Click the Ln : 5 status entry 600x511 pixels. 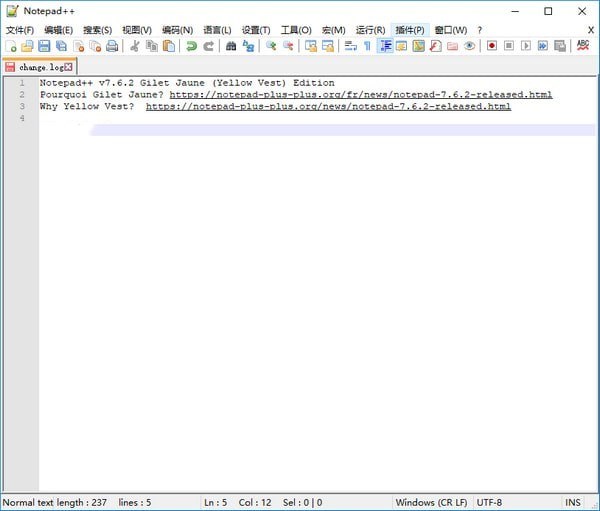pos(215,502)
